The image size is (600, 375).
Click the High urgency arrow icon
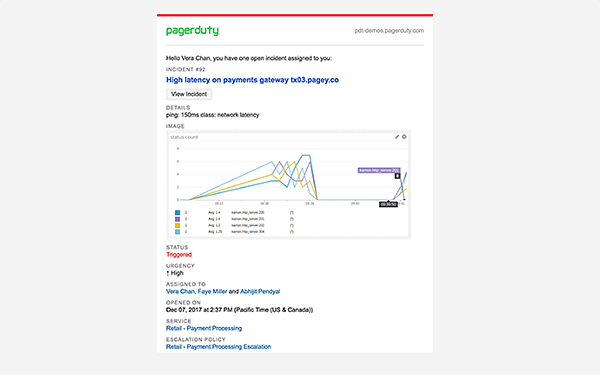coord(168,273)
